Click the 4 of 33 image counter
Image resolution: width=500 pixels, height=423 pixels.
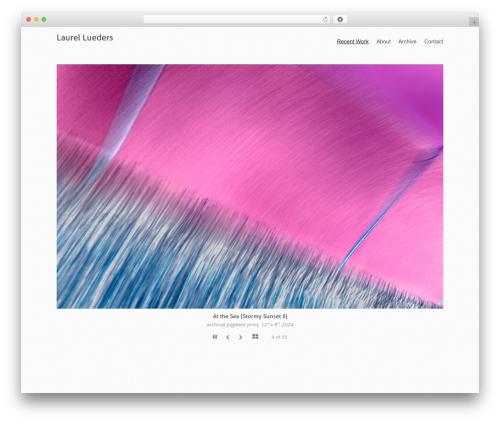pos(279,337)
